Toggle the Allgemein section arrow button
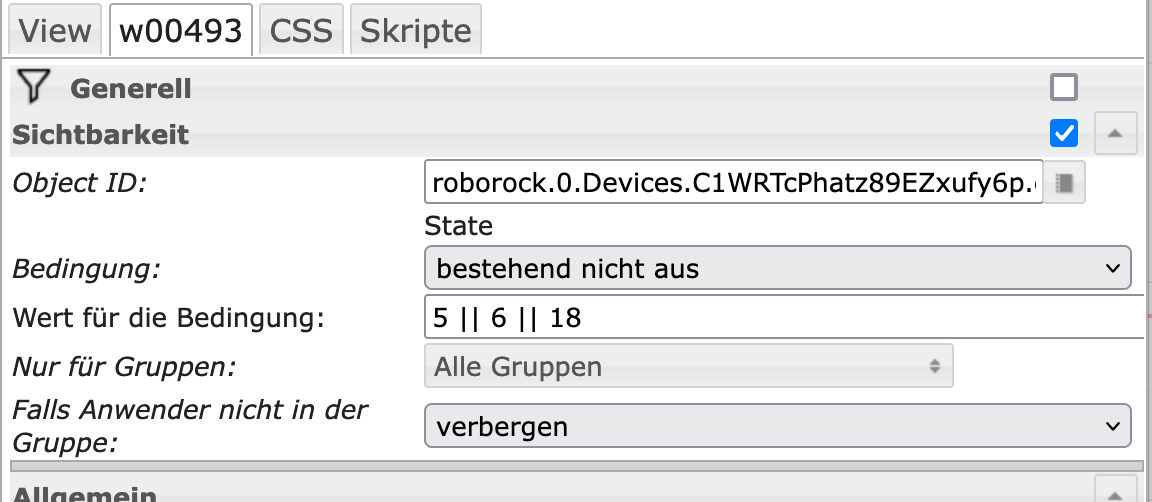The image size is (1152, 502). 1116,491
